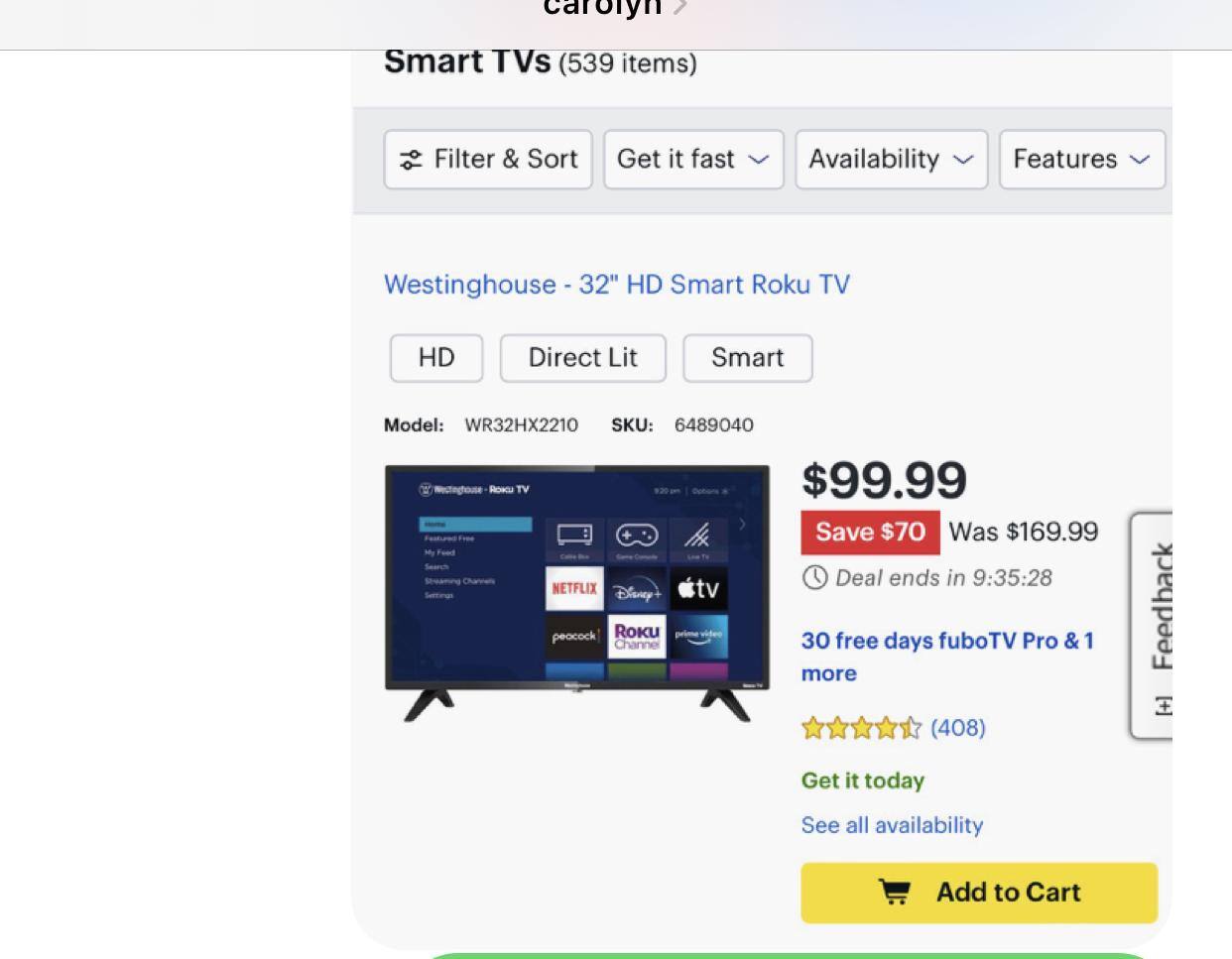Click the Save $70 badge

click(x=870, y=532)
